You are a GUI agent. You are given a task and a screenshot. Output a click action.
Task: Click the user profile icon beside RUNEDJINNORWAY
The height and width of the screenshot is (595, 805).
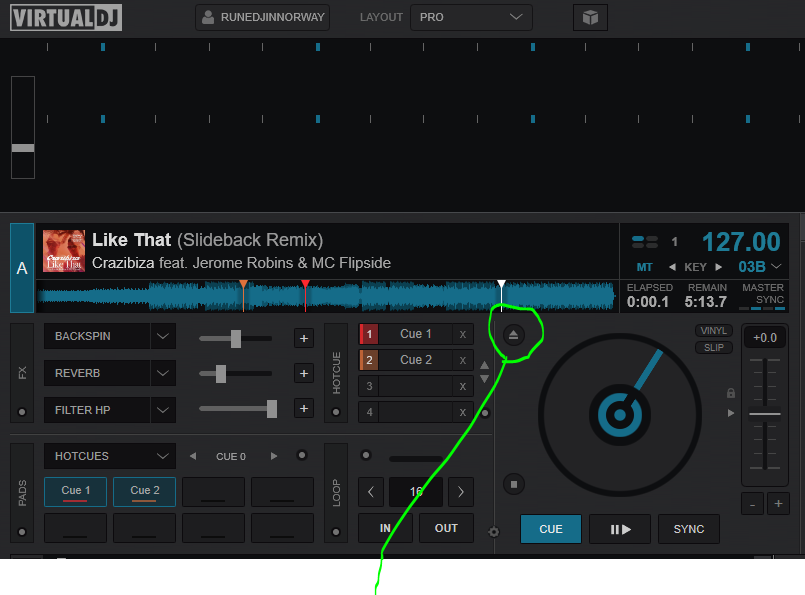208,17
